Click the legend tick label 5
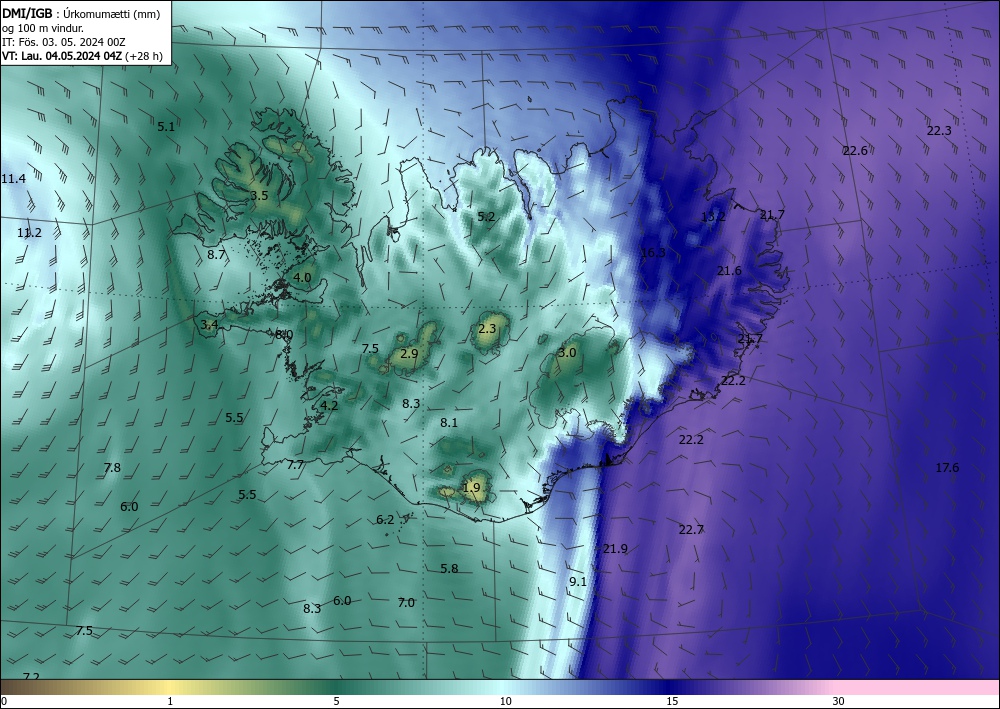Viewport: 1000px width, 709px height. pyautogui.click(x=336, y=701)
